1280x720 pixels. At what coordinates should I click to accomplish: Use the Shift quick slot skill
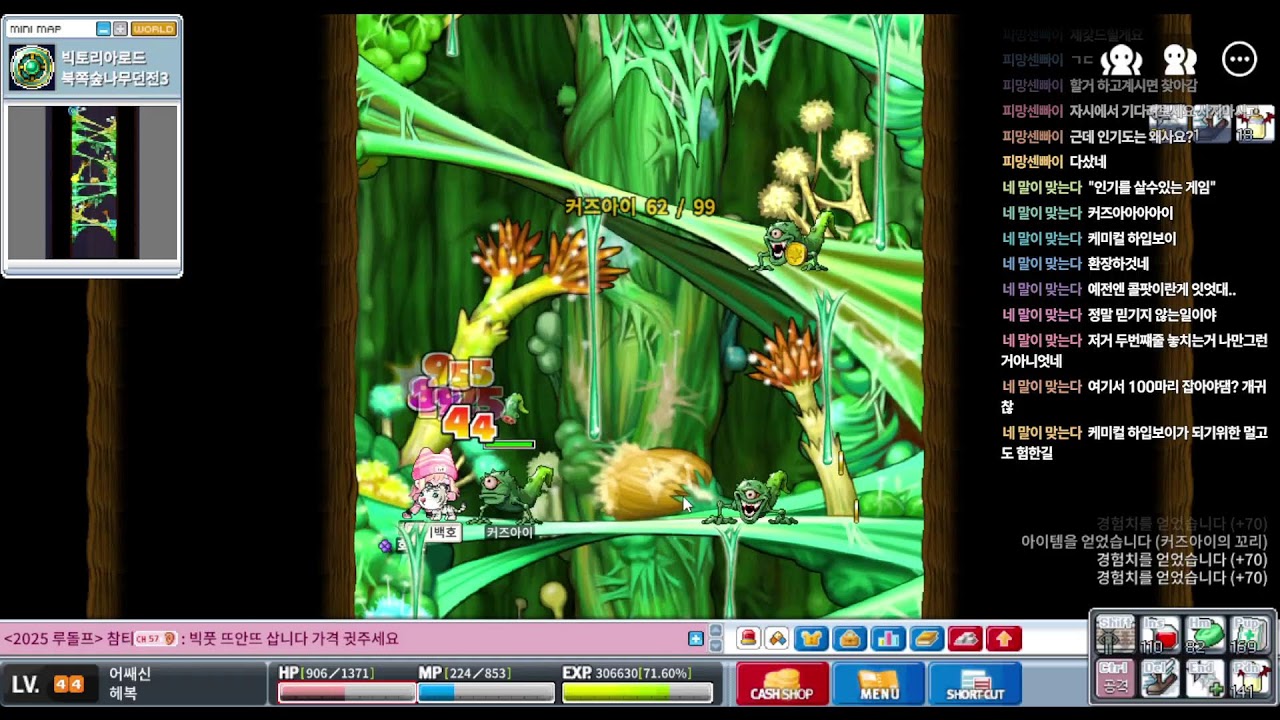[x=1115, y=634]
